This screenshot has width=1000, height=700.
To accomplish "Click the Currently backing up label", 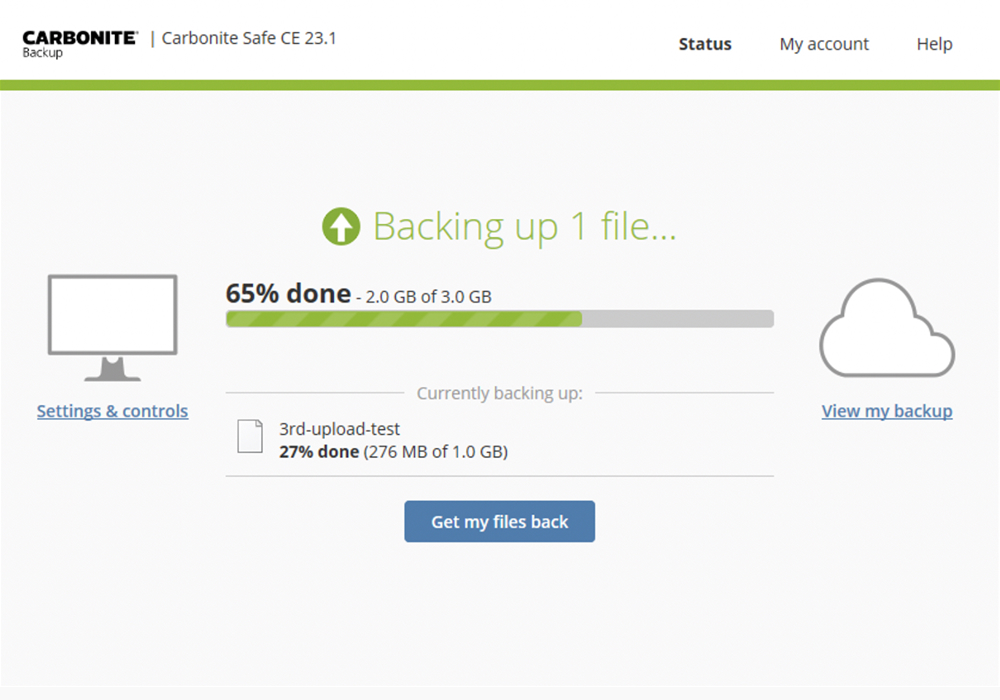I will [x=499, y=393].
